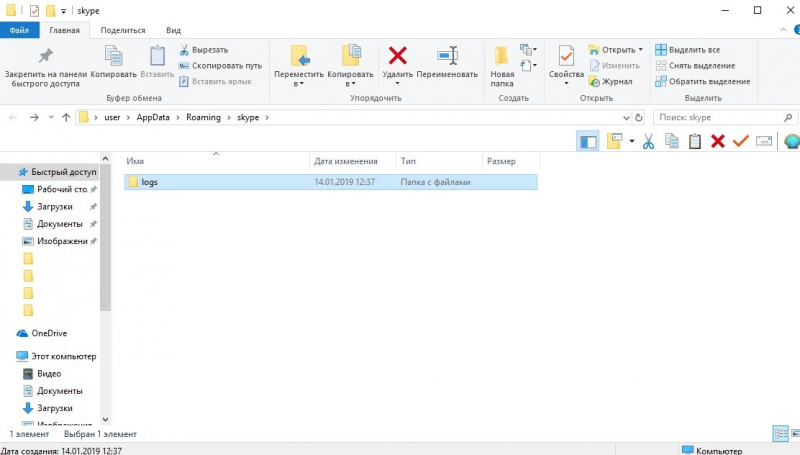Open pinned Загрузки in quick access
The image size is (800, 455).
click(x=55, y=207)
